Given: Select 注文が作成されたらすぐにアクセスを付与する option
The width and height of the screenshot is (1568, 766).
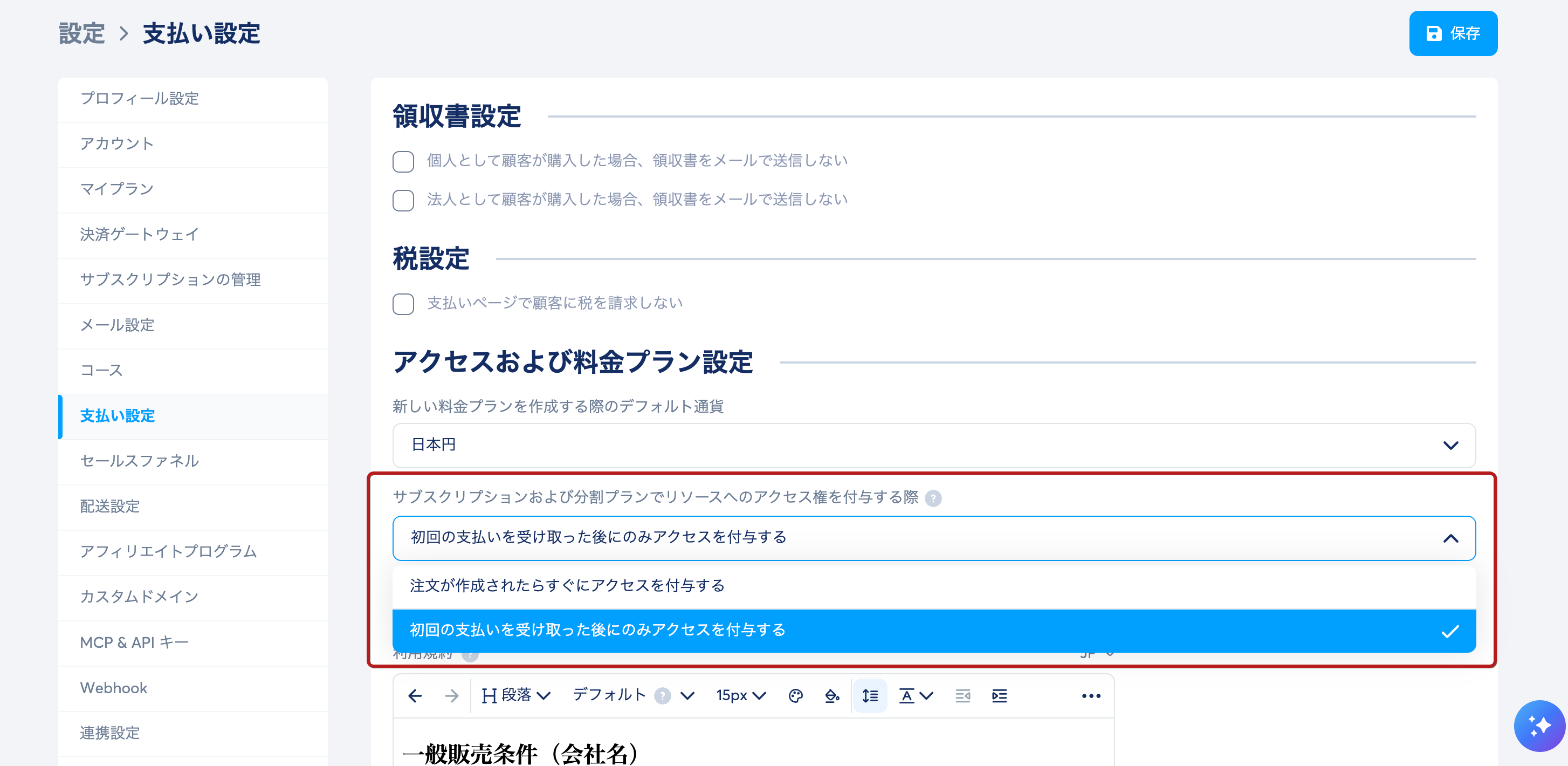Looking at the screenshot, I should tap(934, 586).
